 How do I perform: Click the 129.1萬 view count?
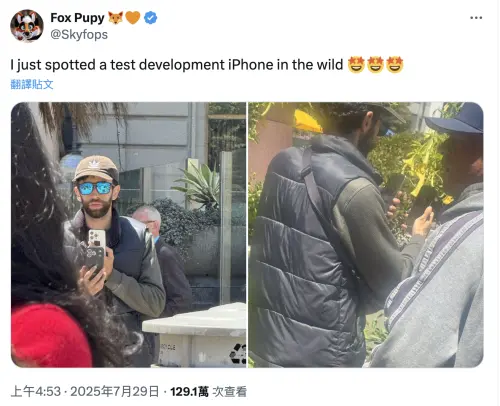189,391
